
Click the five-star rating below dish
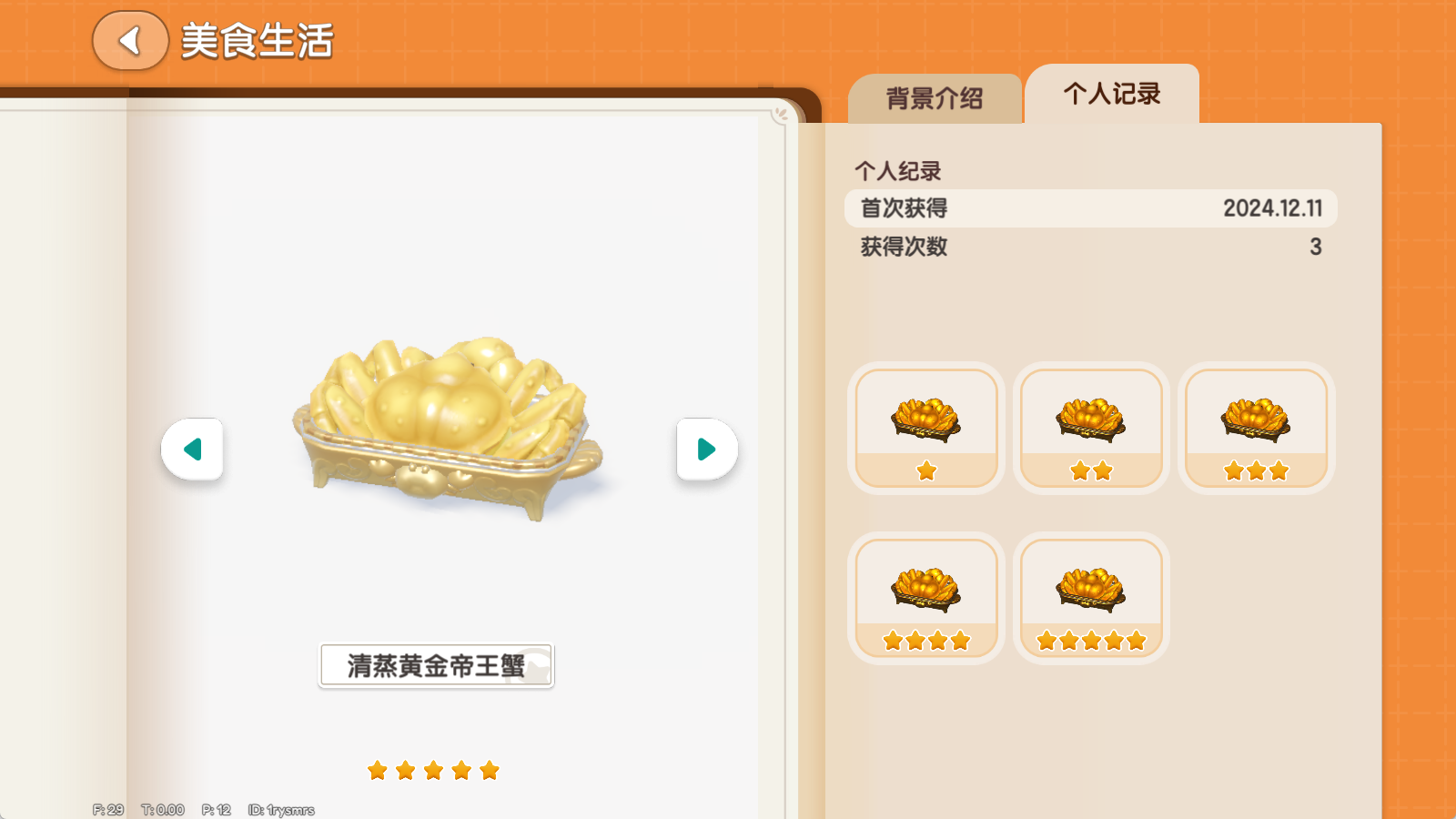click(433, 771)
